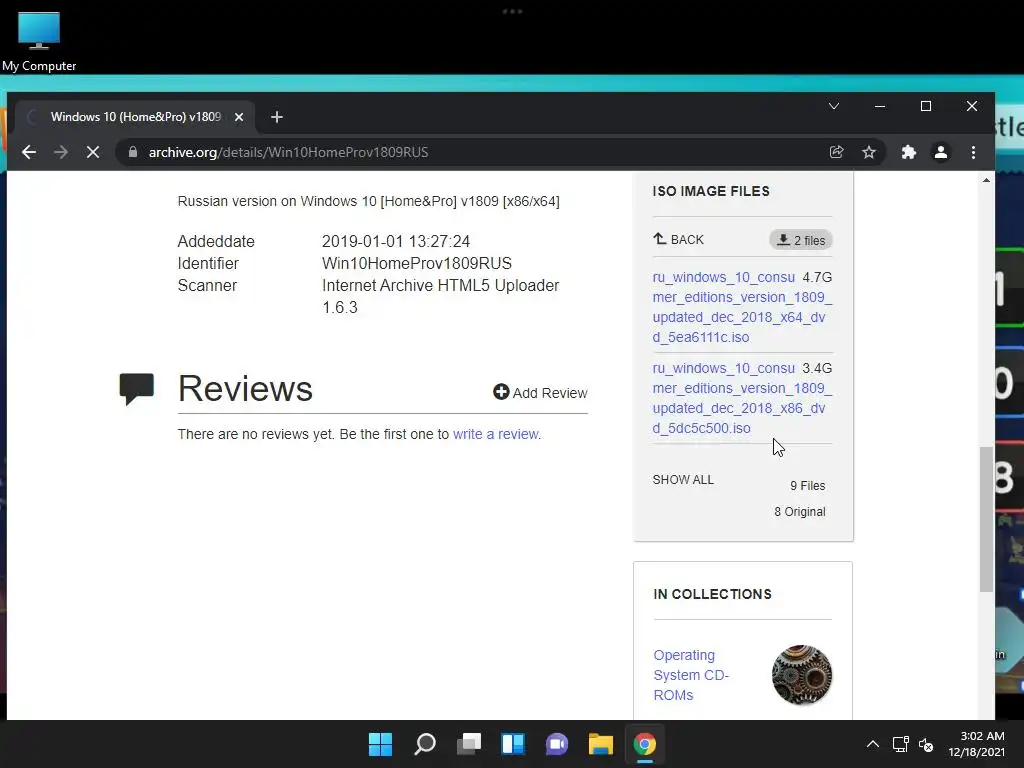
Task: Click the muted volume tray icon
Action: pyautogui.click(x=926, y=744)
